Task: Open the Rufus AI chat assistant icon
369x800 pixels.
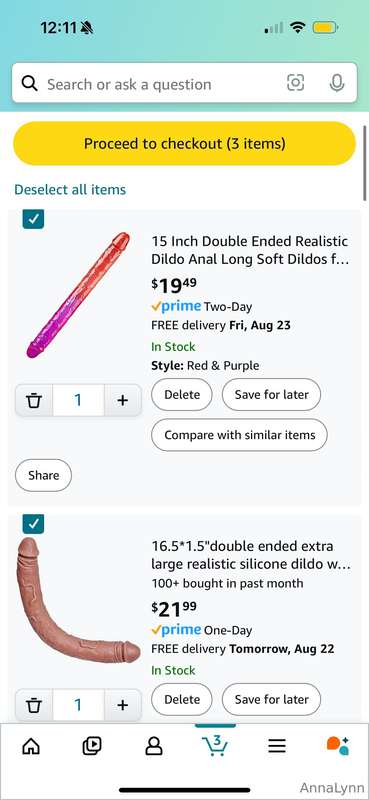Action: pyautogui.click(x=338, y=746)
